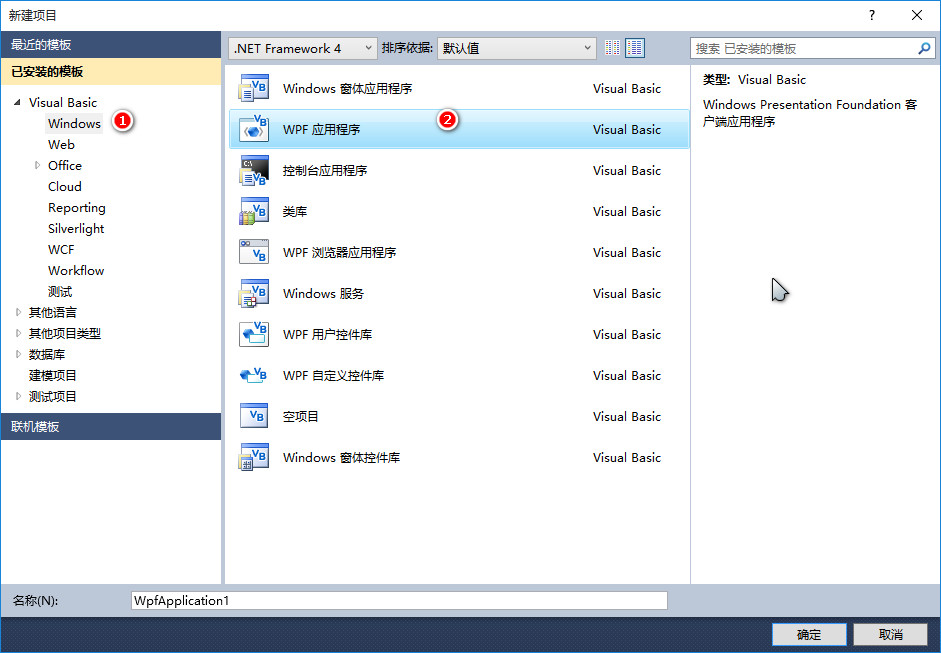The width and height of the screenshot is (941, 653).
Task: Open the 已安装的模板 section
Action: 111,71
